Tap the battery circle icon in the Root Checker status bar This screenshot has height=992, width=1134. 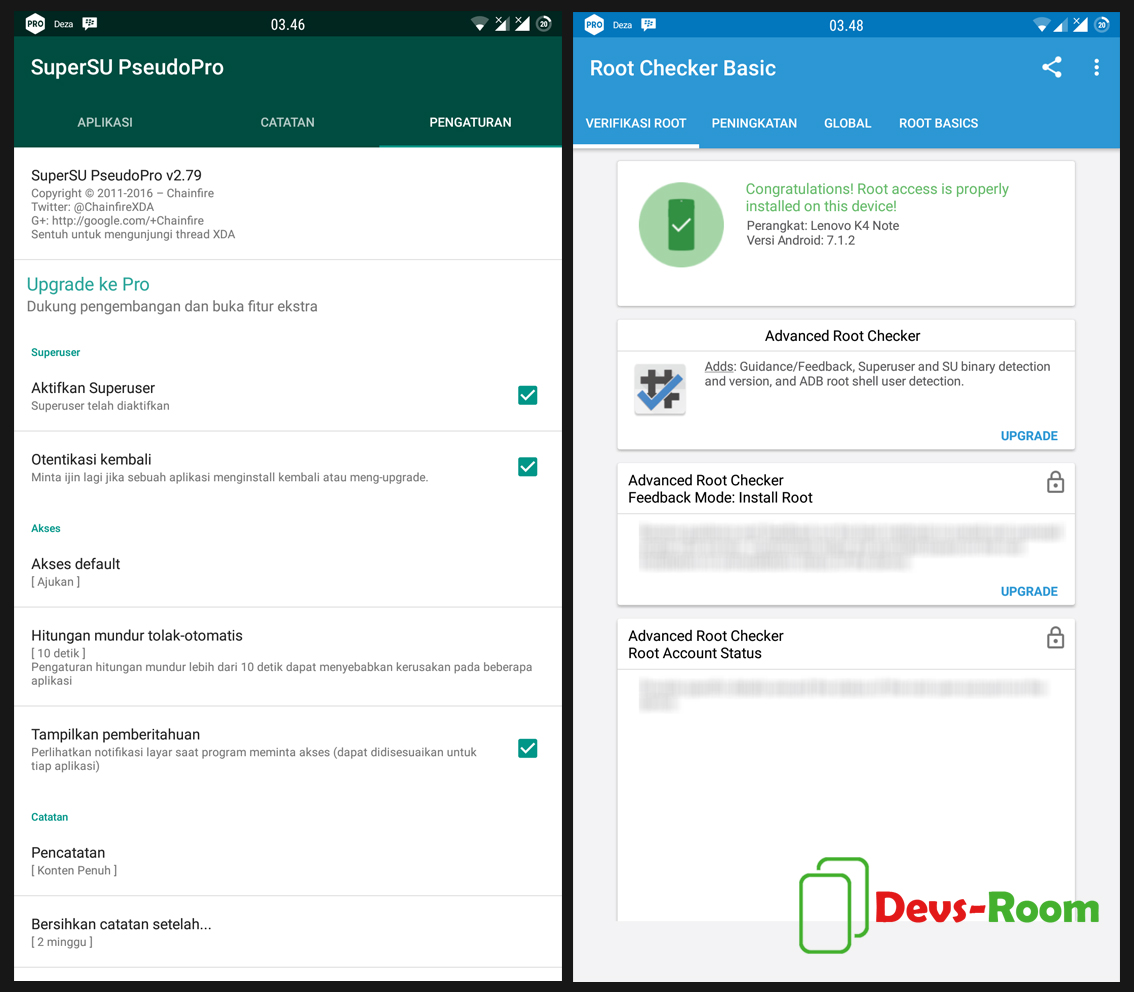[x=1101, y=25]
